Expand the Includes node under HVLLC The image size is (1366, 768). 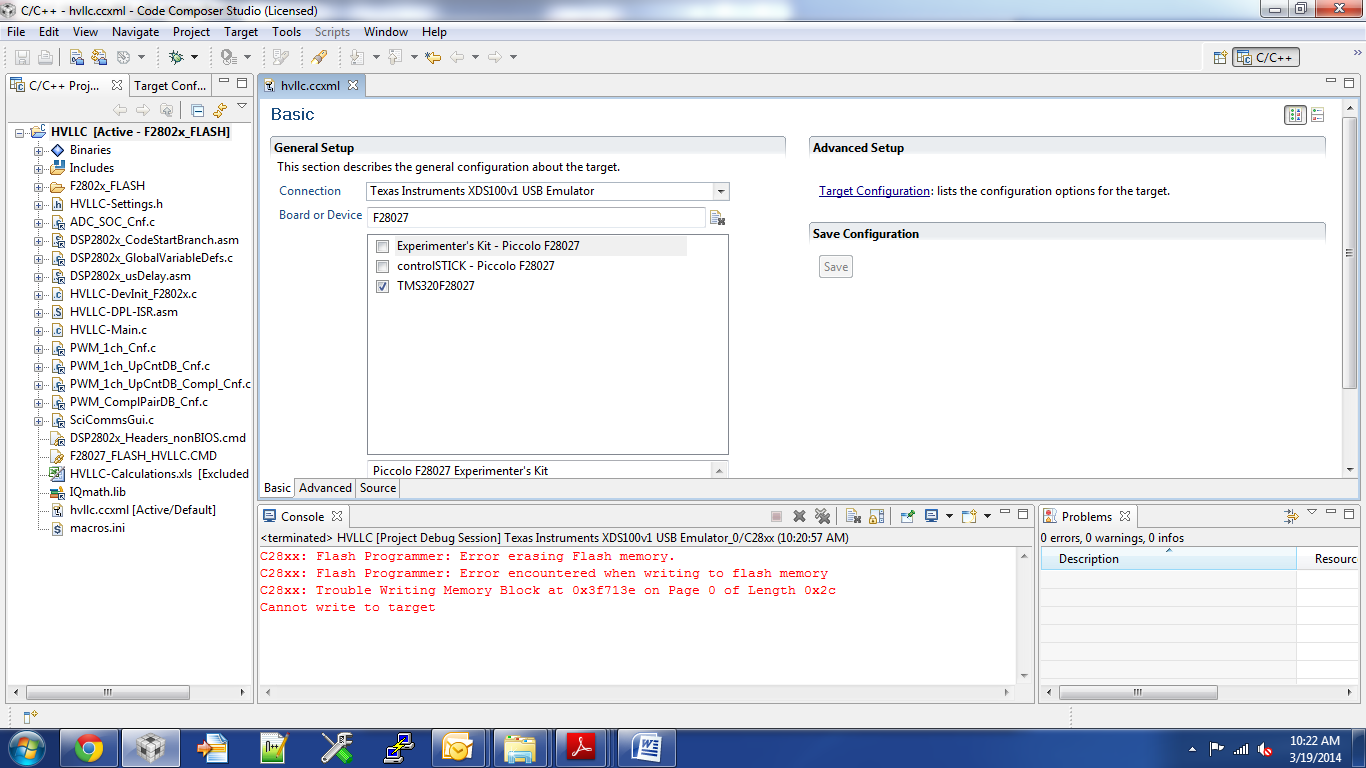tap(36, 167)
